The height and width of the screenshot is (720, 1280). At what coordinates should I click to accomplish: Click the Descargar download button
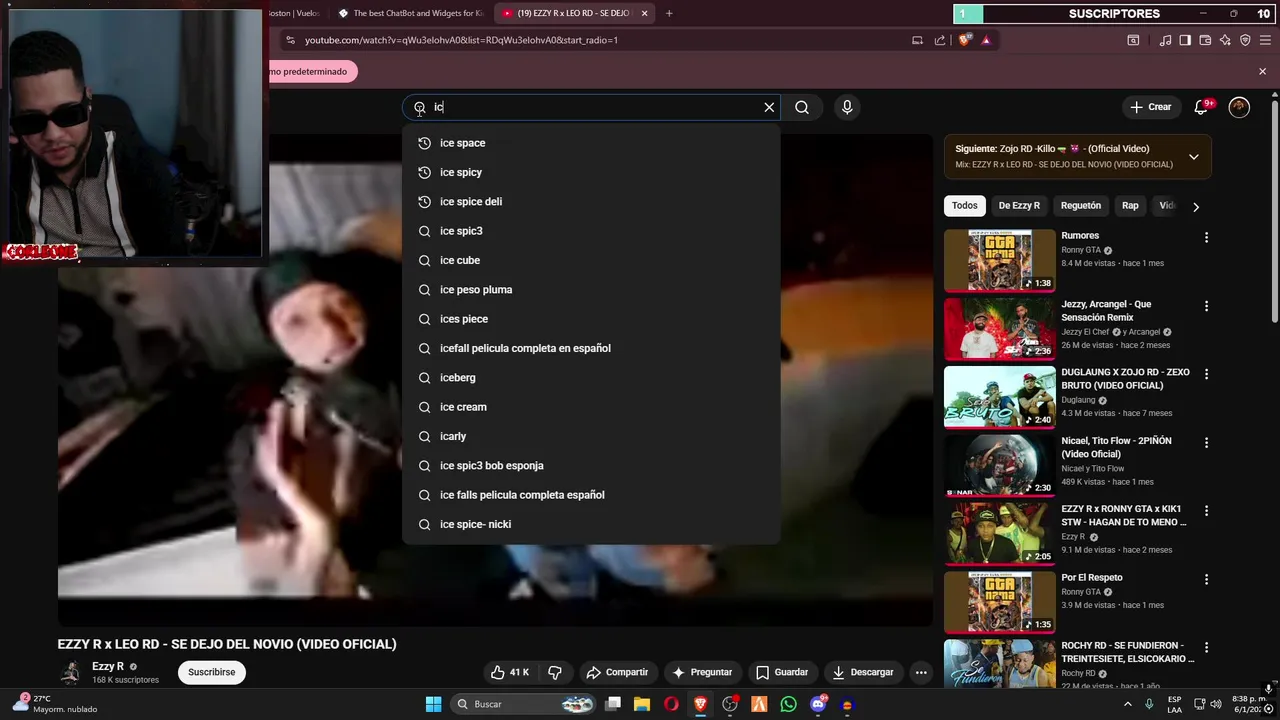tap(863, 672)
